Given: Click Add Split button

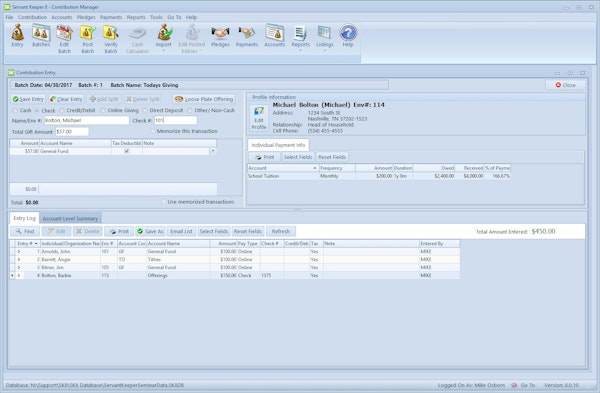Looking at the screenshot, I should 104,99.
